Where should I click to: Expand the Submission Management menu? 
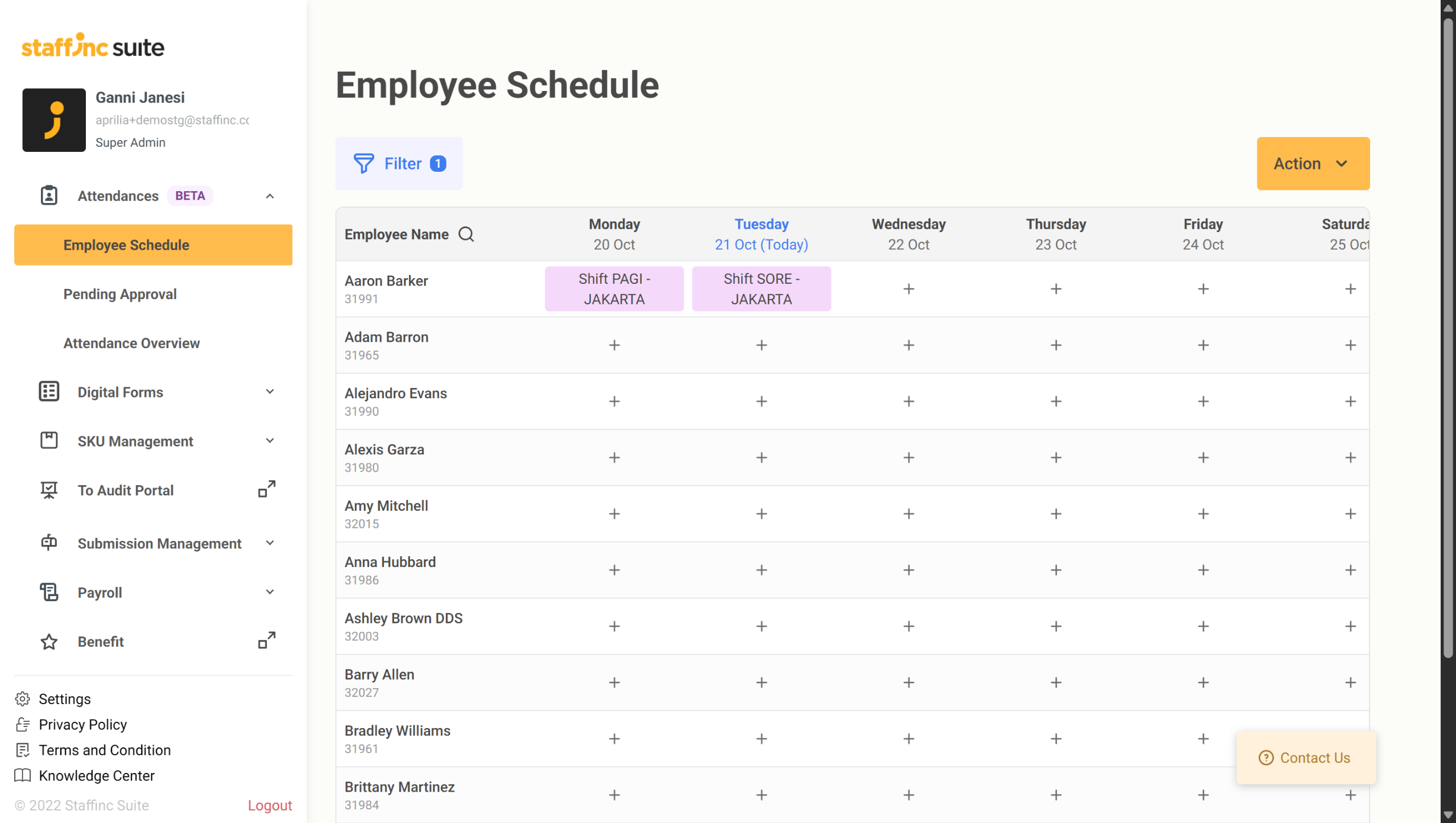coord(270,543)
